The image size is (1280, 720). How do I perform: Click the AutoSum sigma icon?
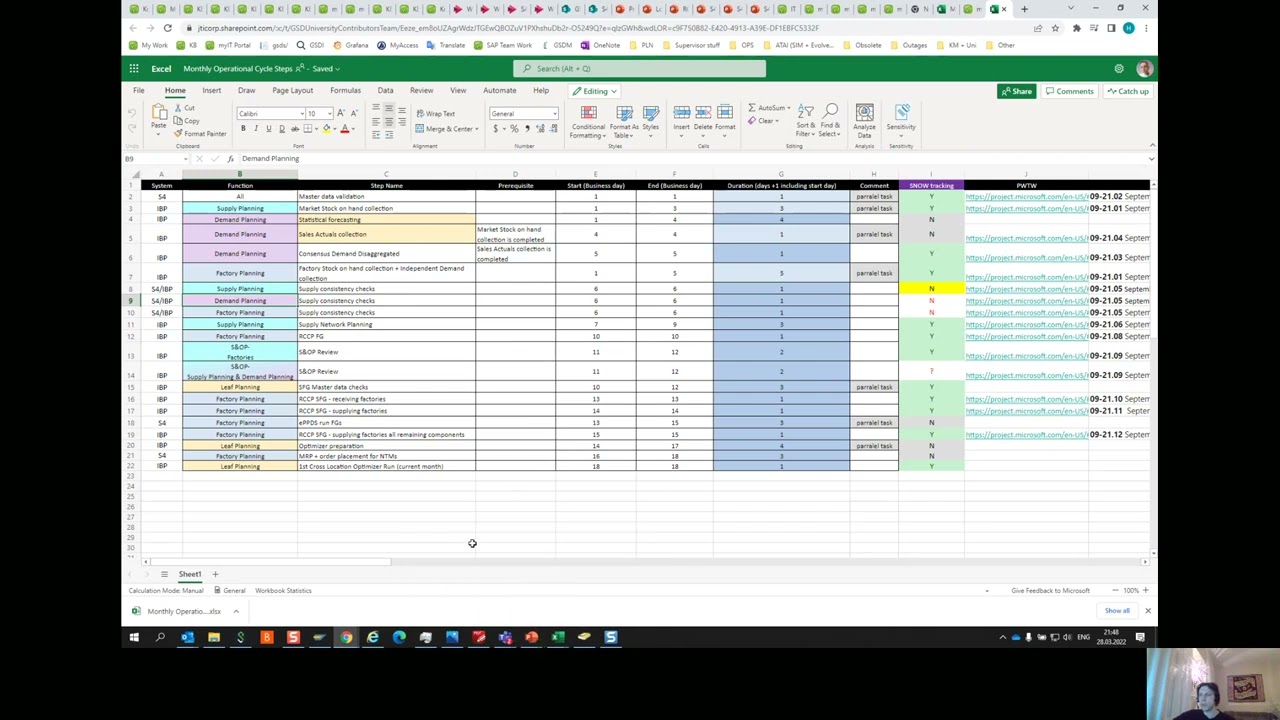[x=753, y=108]
